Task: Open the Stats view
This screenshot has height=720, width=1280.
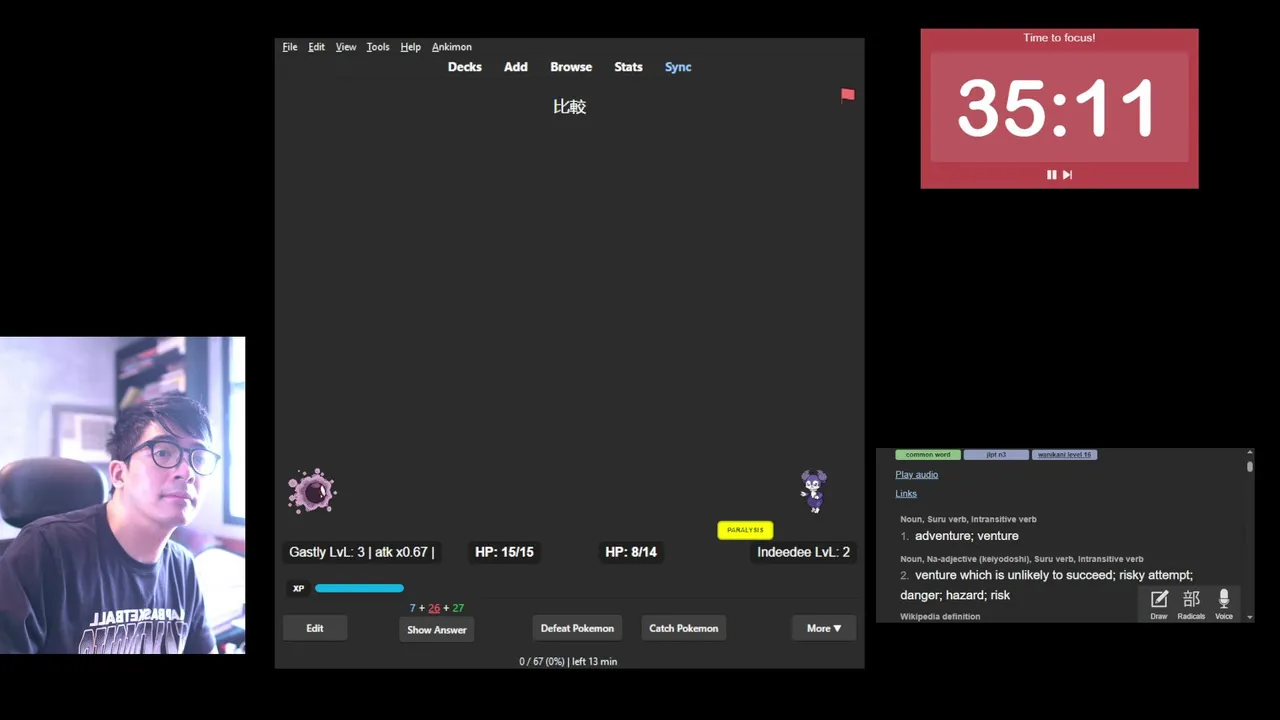Action: [x=628, y=67]
